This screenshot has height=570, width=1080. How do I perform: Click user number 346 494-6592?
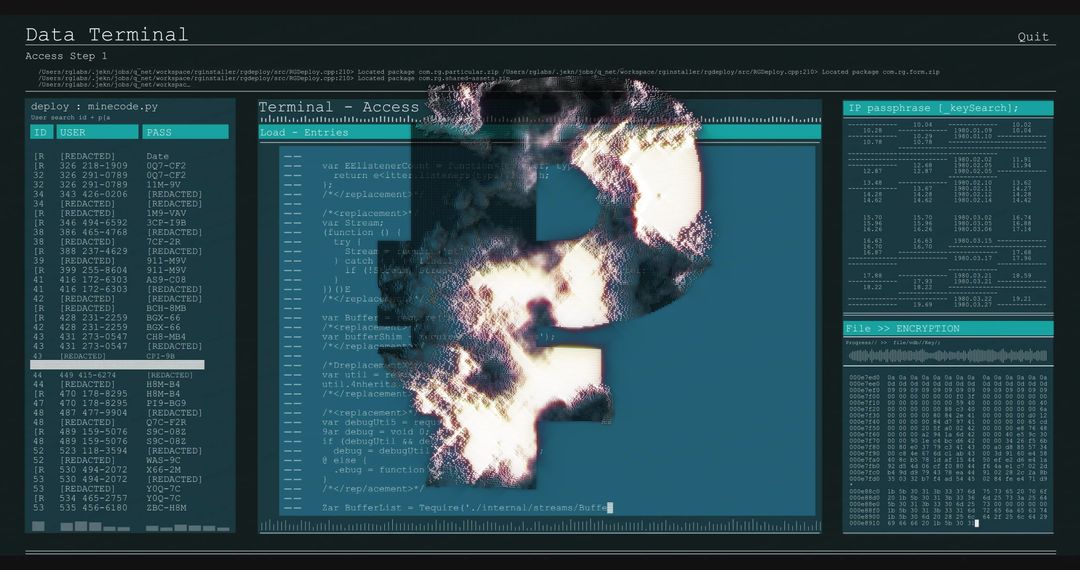(93, 223)
